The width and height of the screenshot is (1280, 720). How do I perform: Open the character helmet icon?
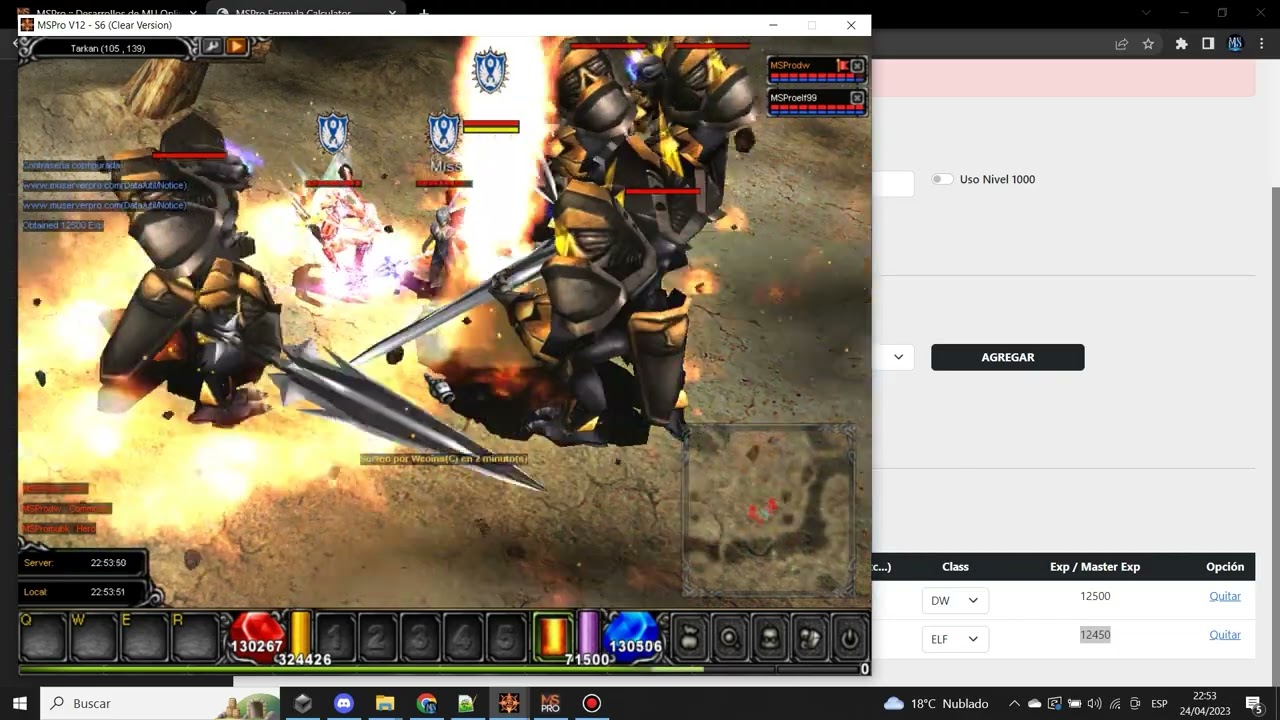click(769, 637)
